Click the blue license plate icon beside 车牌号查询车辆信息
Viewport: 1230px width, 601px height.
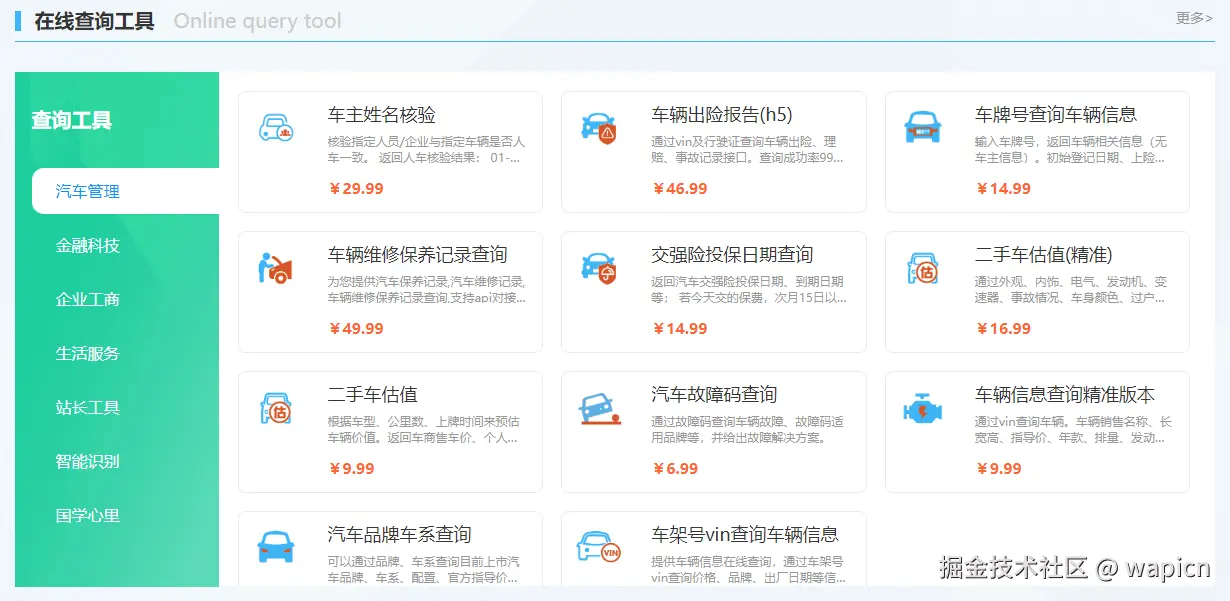(x=923, y=125)
